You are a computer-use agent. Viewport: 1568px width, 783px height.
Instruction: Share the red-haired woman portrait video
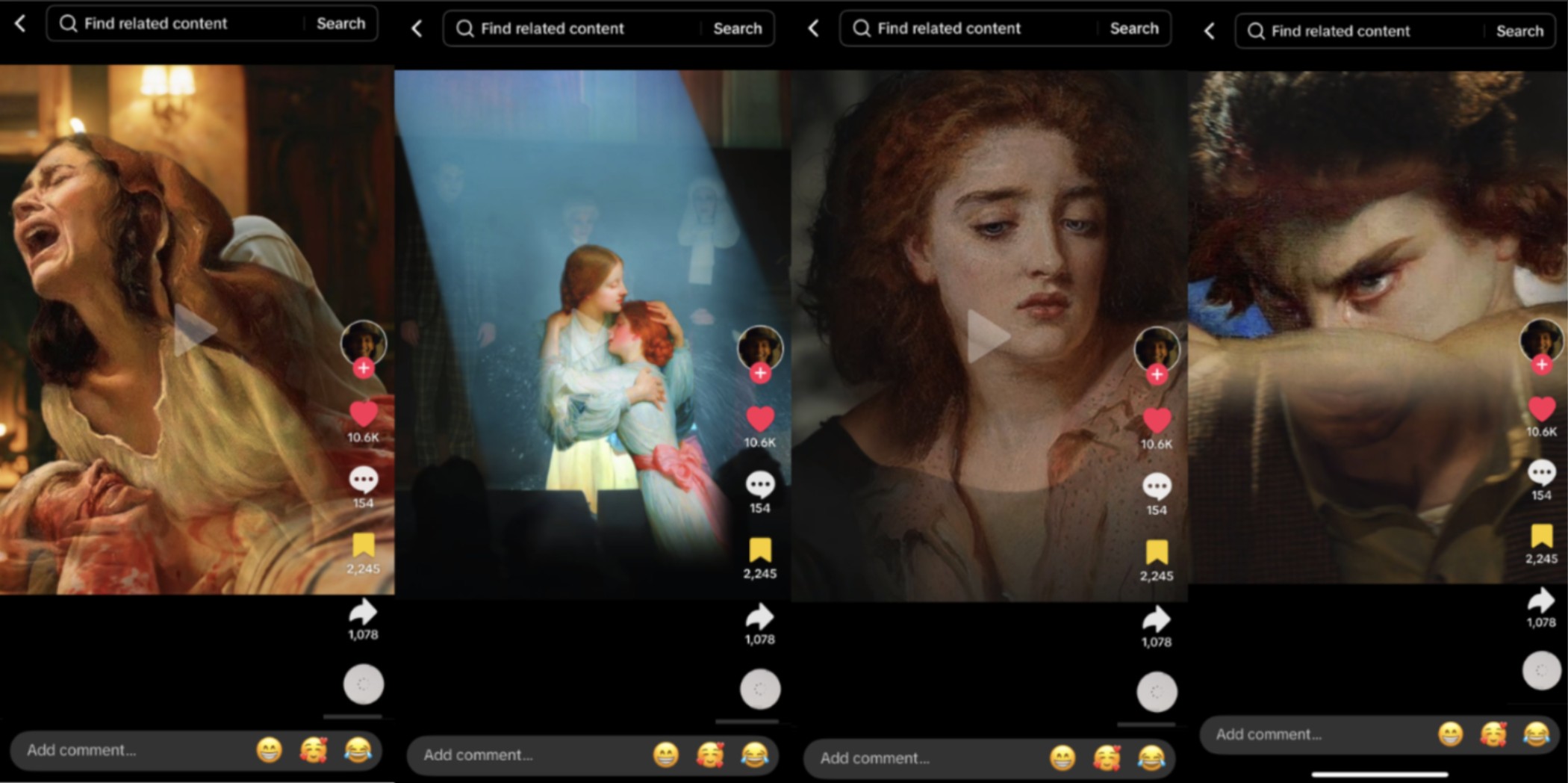(x=1157, y=619)
